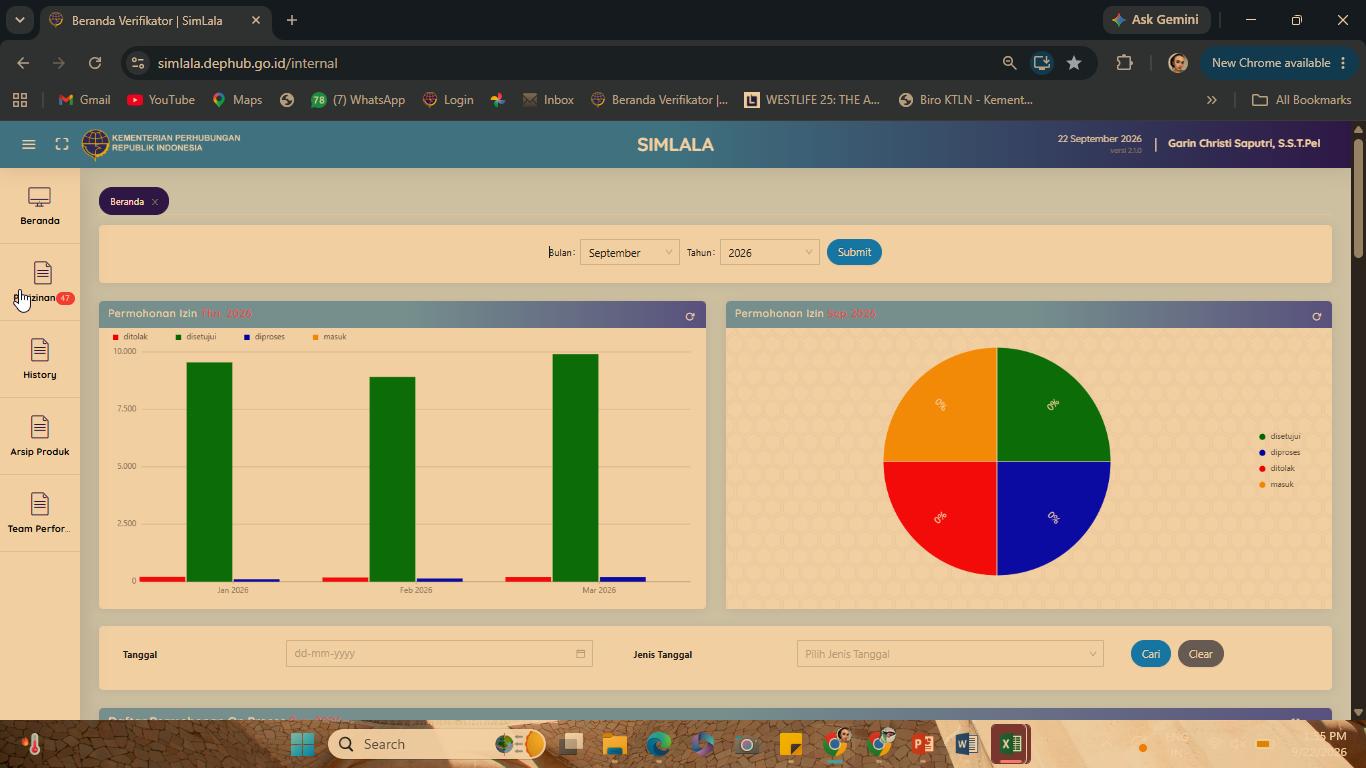Refresh the Permohonan Izin pie chart

[x=1316, y=316]
